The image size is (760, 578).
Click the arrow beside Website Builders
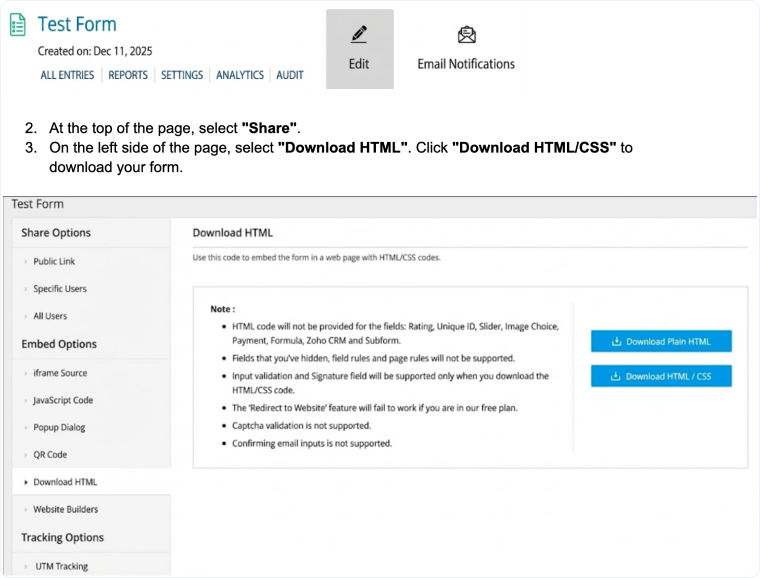coord(26,510)
